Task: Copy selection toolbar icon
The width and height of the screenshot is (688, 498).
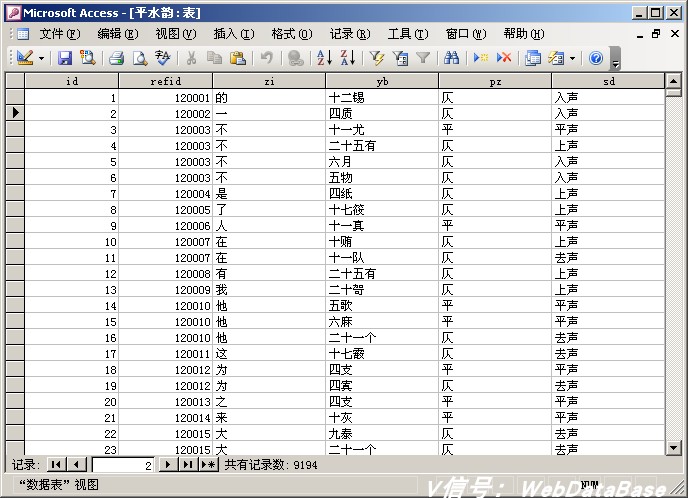Action: [214, 57]
